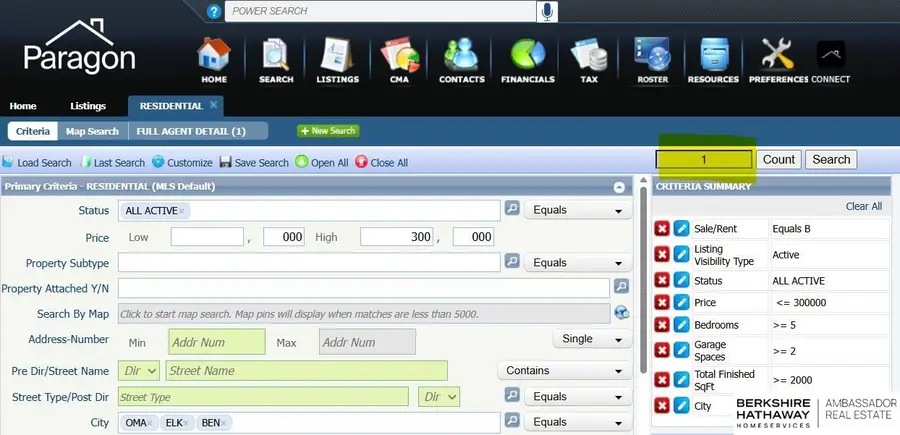900x435 pixels.
Task: Remove the Price criteria red X
Action: pos(662,302)
